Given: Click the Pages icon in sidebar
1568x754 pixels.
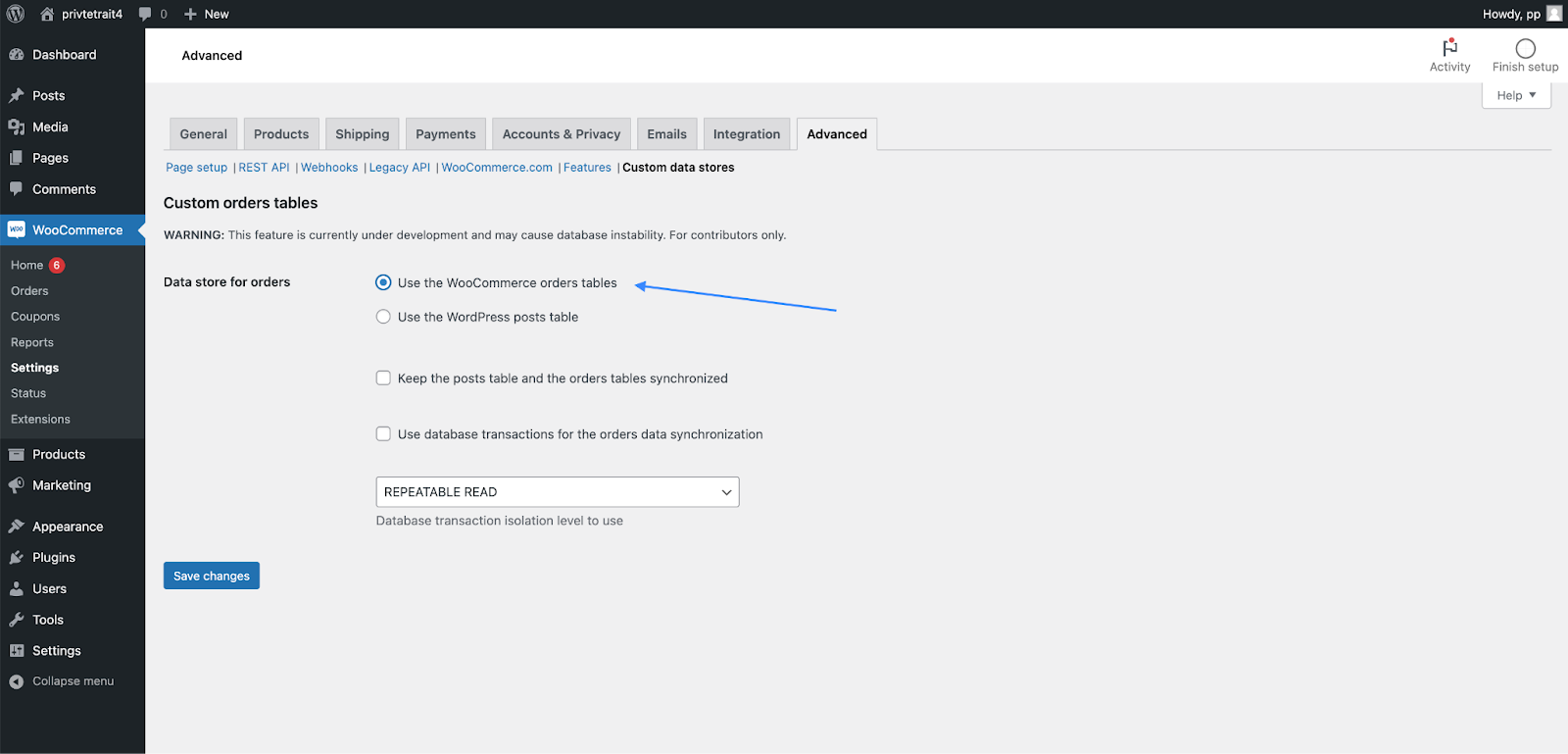Looking at the screenshot, I should 17,158.
